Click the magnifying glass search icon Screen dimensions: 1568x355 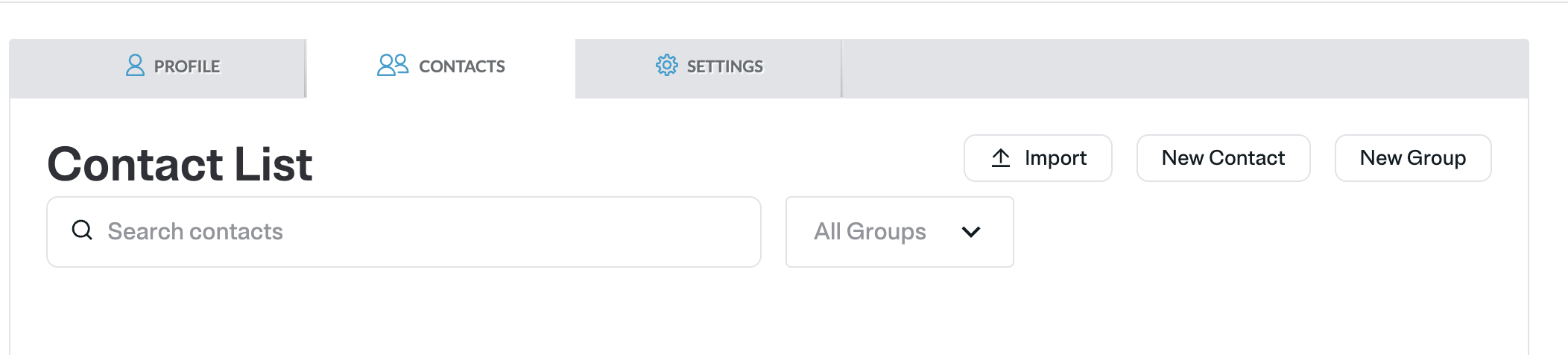point(82,230)
